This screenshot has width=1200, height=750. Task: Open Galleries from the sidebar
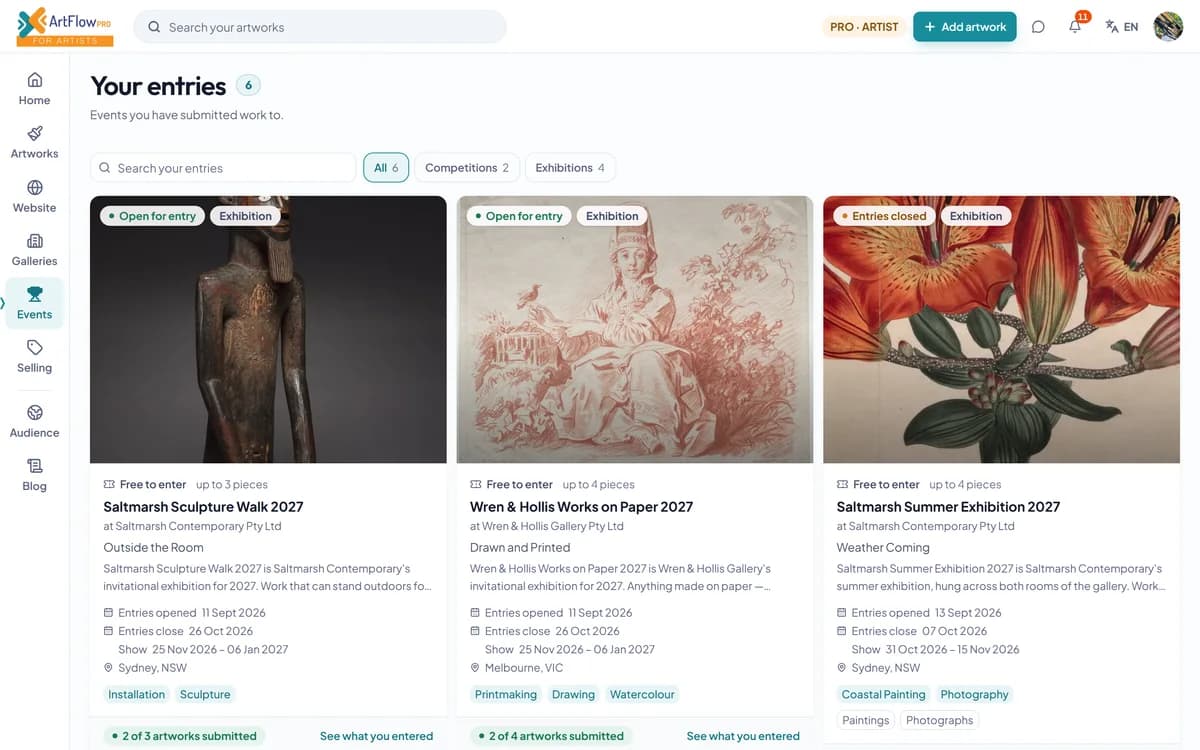coord(34,249)
